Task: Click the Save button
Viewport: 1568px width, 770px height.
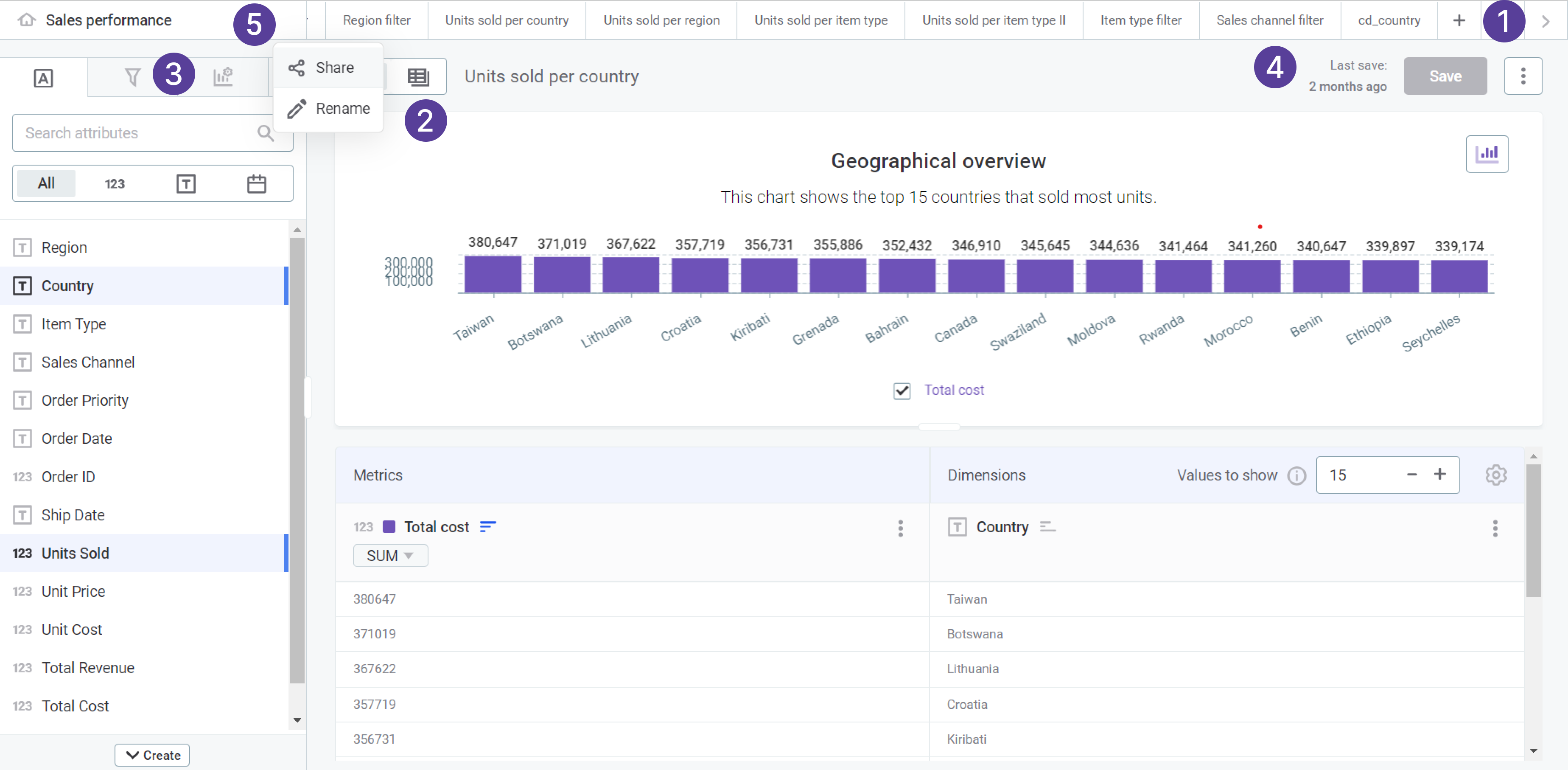Action: pyautogui.click(x=1445, y=76)
